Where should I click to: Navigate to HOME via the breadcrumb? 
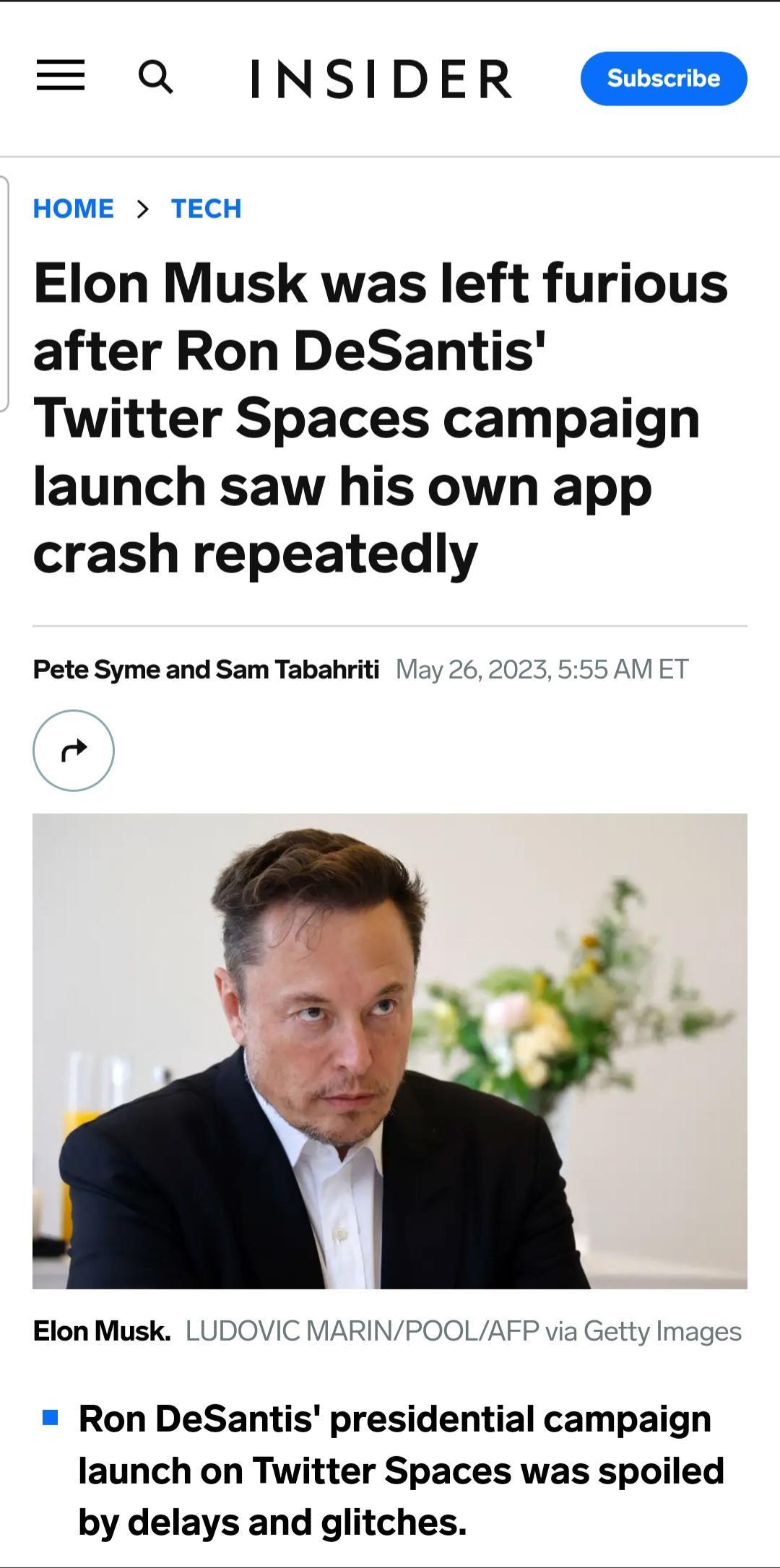tap(74, 209)
